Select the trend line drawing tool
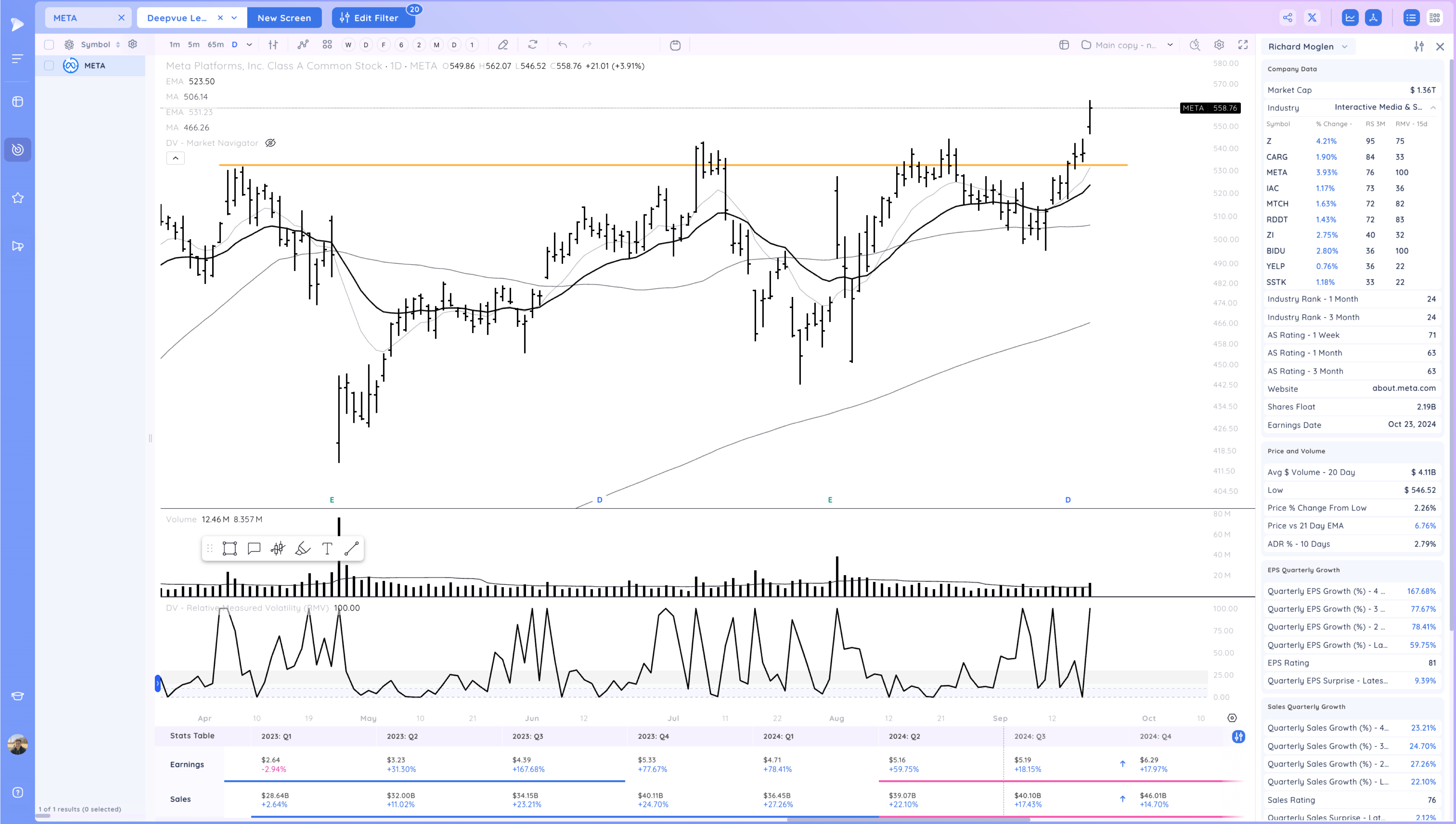 351,548
